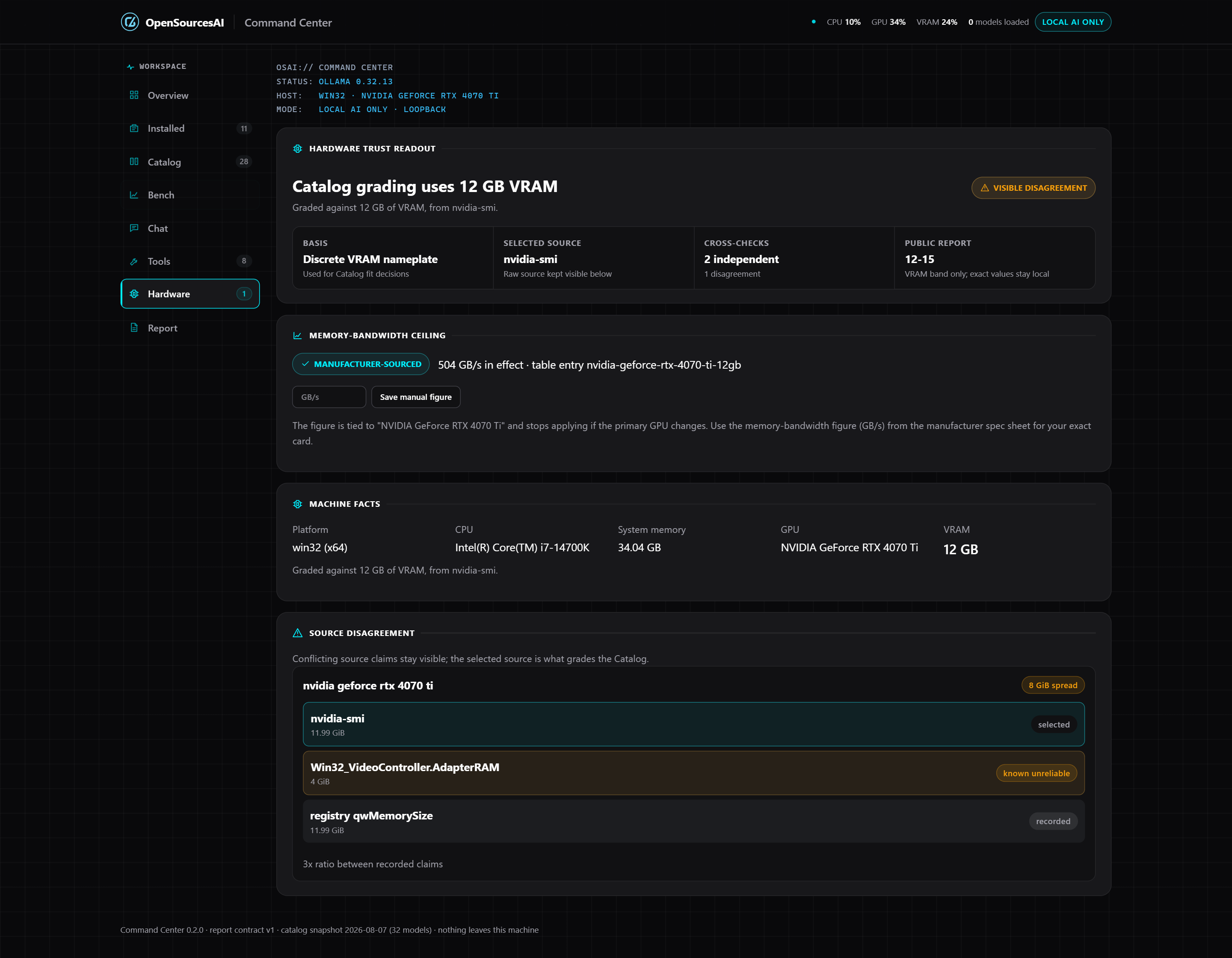
Task: Click the LOCAL AI ONLY · LOOPBACK mode text
Action: pos(382,109)
